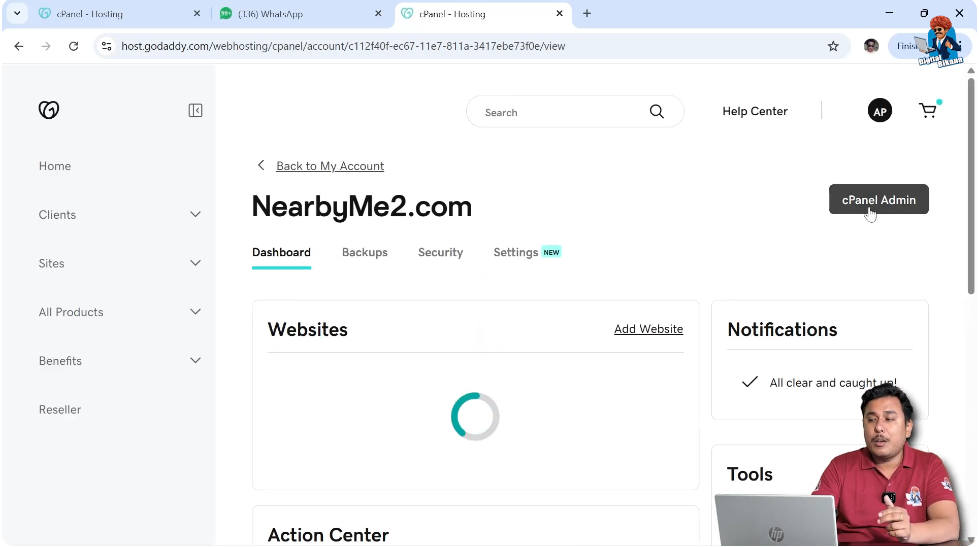The height and width of the screenshot is (547, 979).
Task: Go back with the browser back arrow
Action: coord(19,46)
